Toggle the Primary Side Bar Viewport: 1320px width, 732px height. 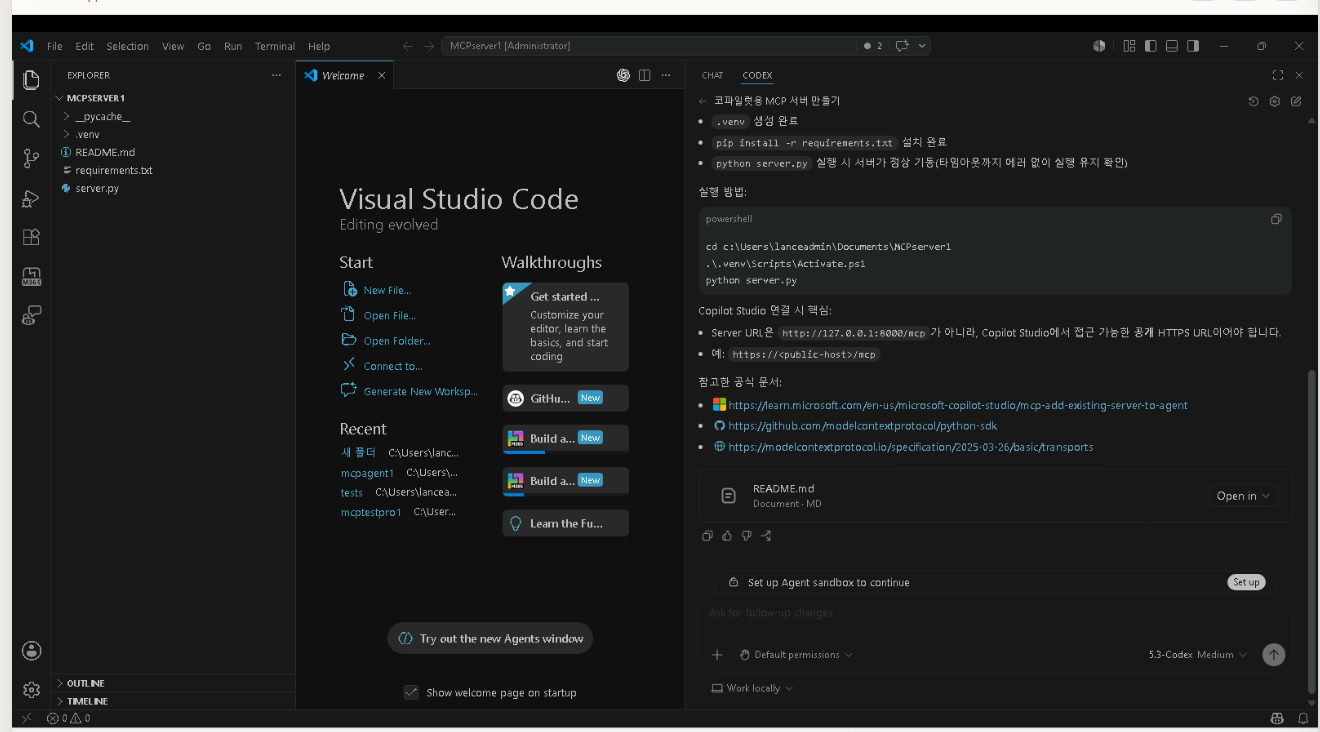(1151, 46)
